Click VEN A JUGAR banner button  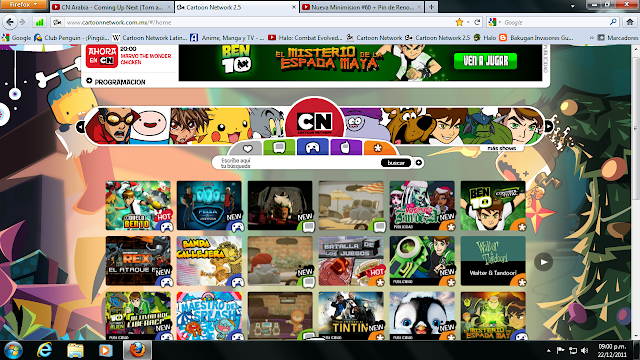485,61
